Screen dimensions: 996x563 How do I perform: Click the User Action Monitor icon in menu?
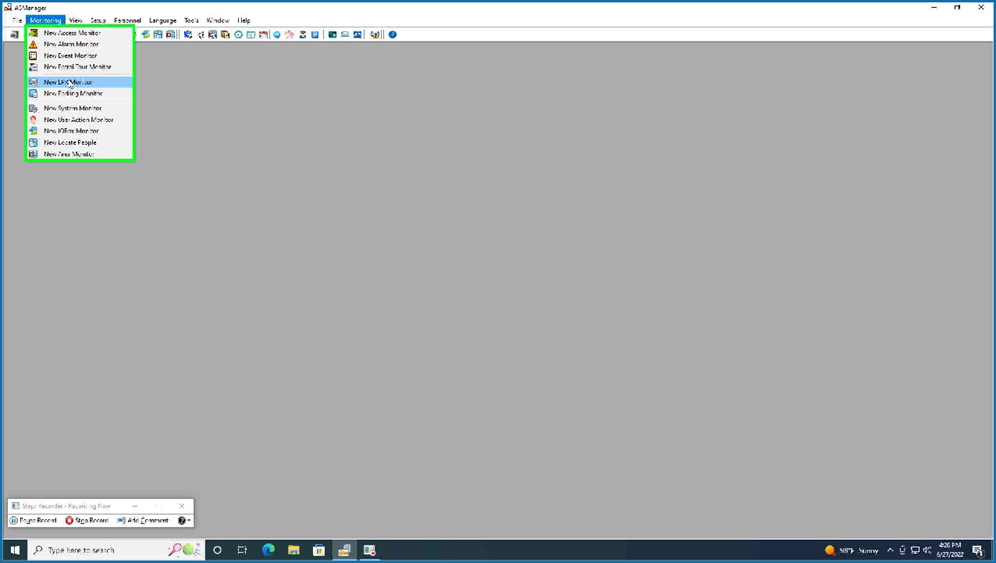(33, 119)
